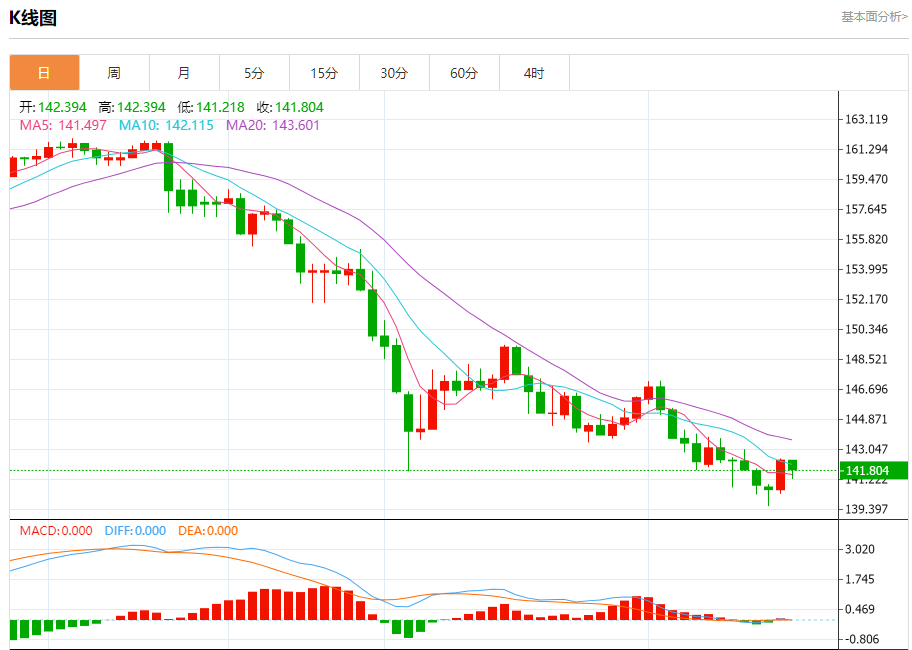This screenshot has height=650, width=912.
Task: Click the 146.696 price axis label
Action: (x=866, y=389)
